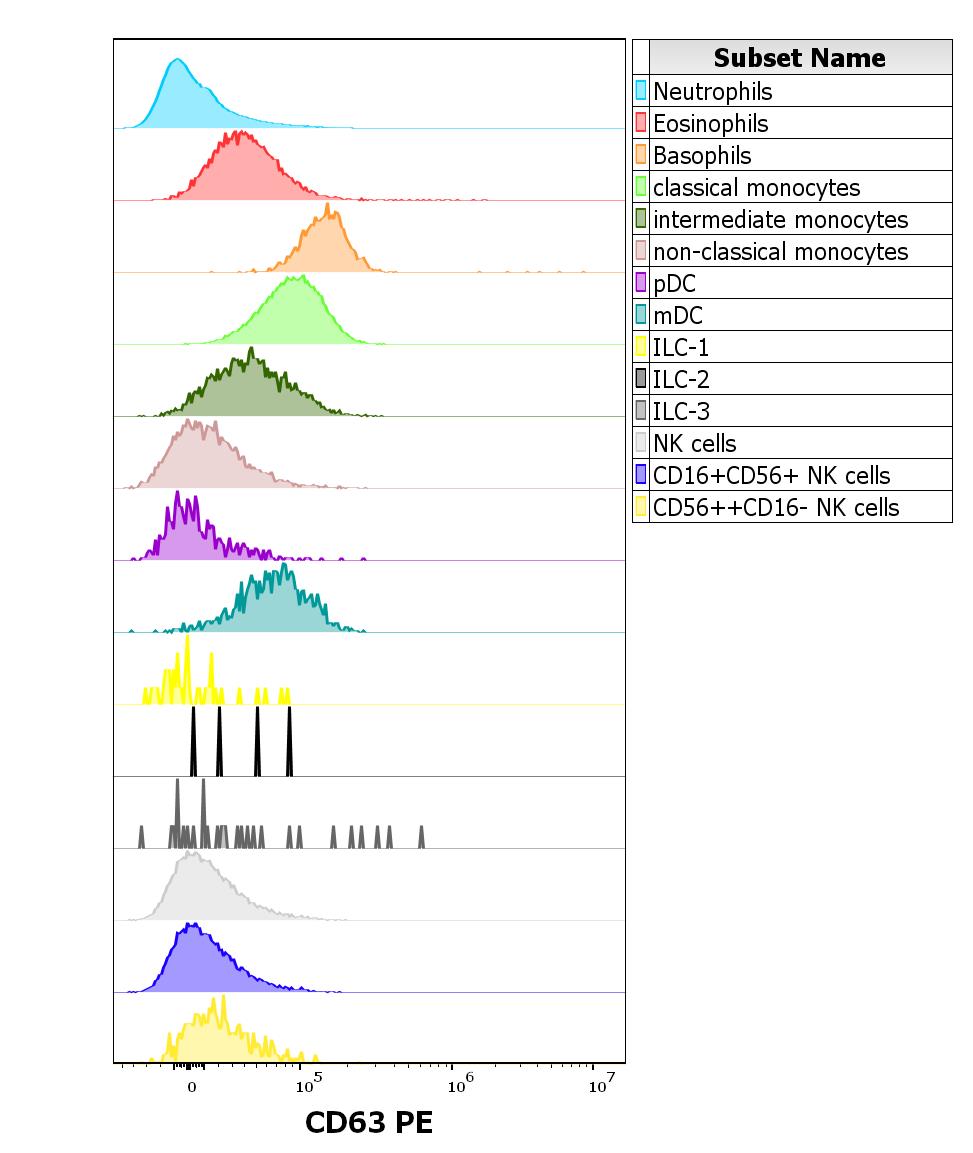The height and width of the screenshot is (1153, 973).
Task: Click the leftmost black ILC-2 spike
Action: point(193,741)
